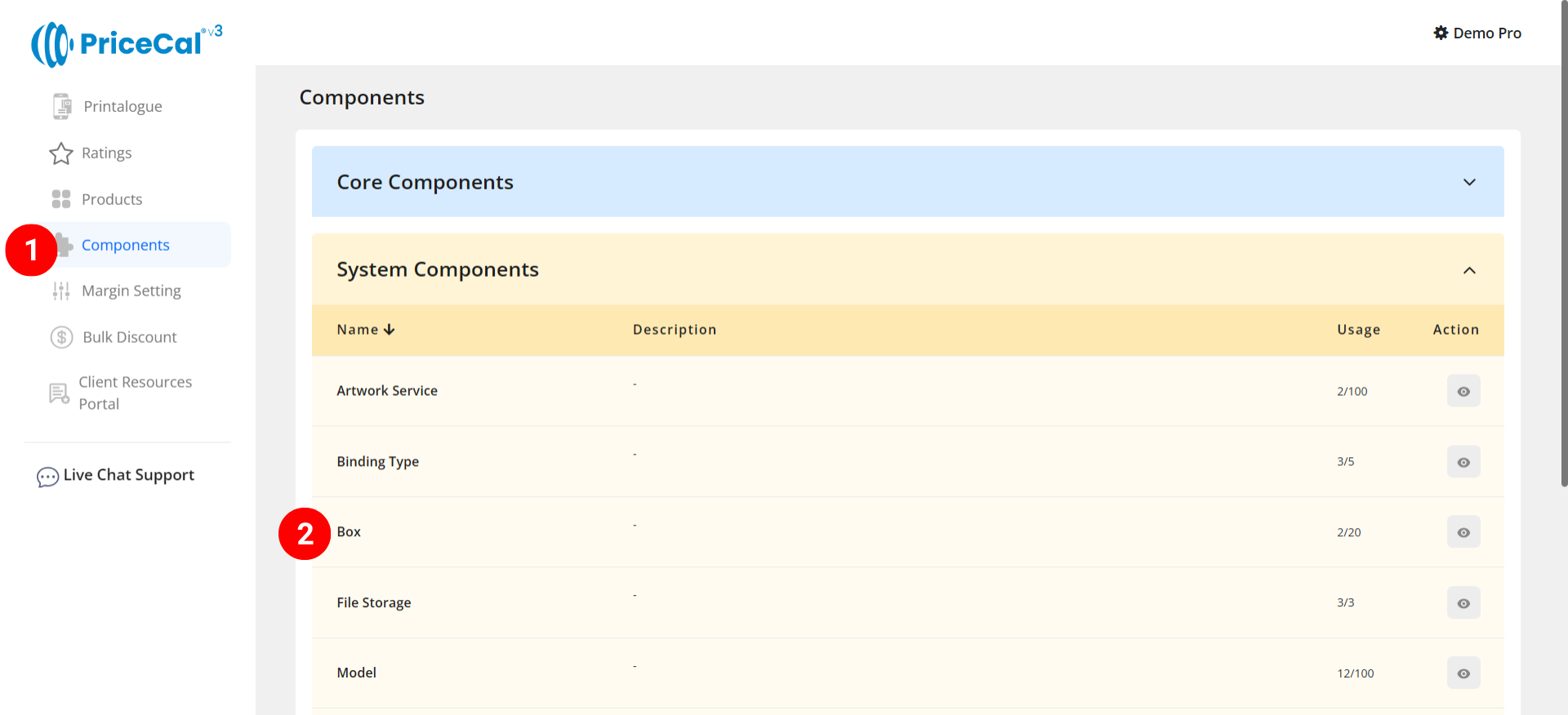This screenshot has height=715, width=1568.
Task: Click the Printalogue phone icon
Action: pyautogui.click(x=61, y=106)
